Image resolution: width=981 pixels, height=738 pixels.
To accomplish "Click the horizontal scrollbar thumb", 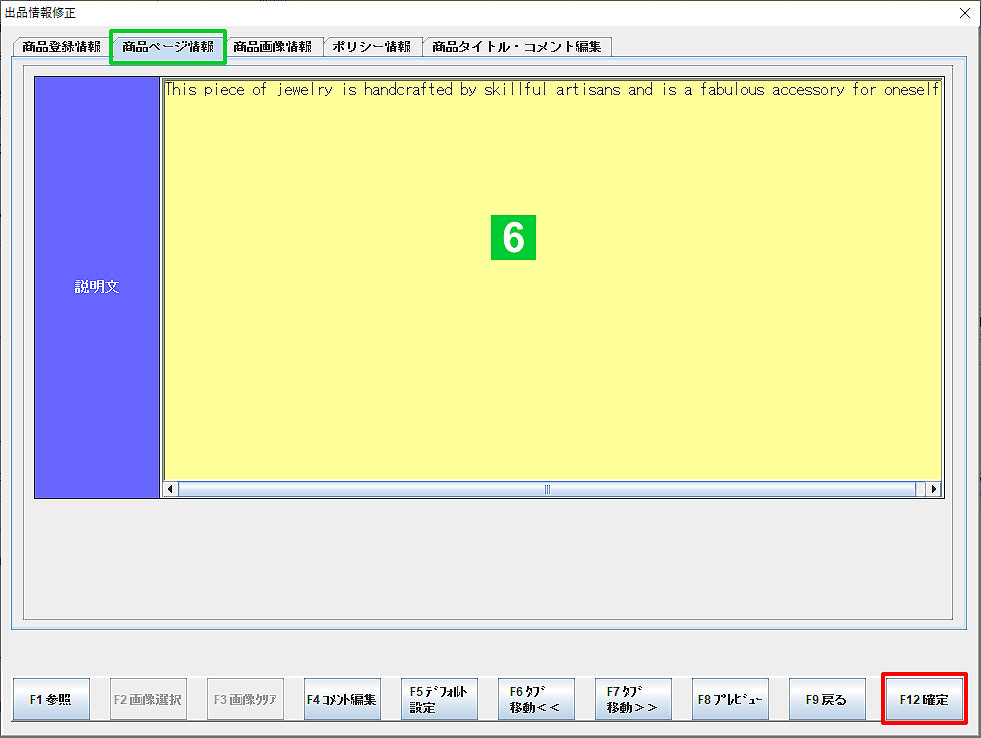I will 547,490.
